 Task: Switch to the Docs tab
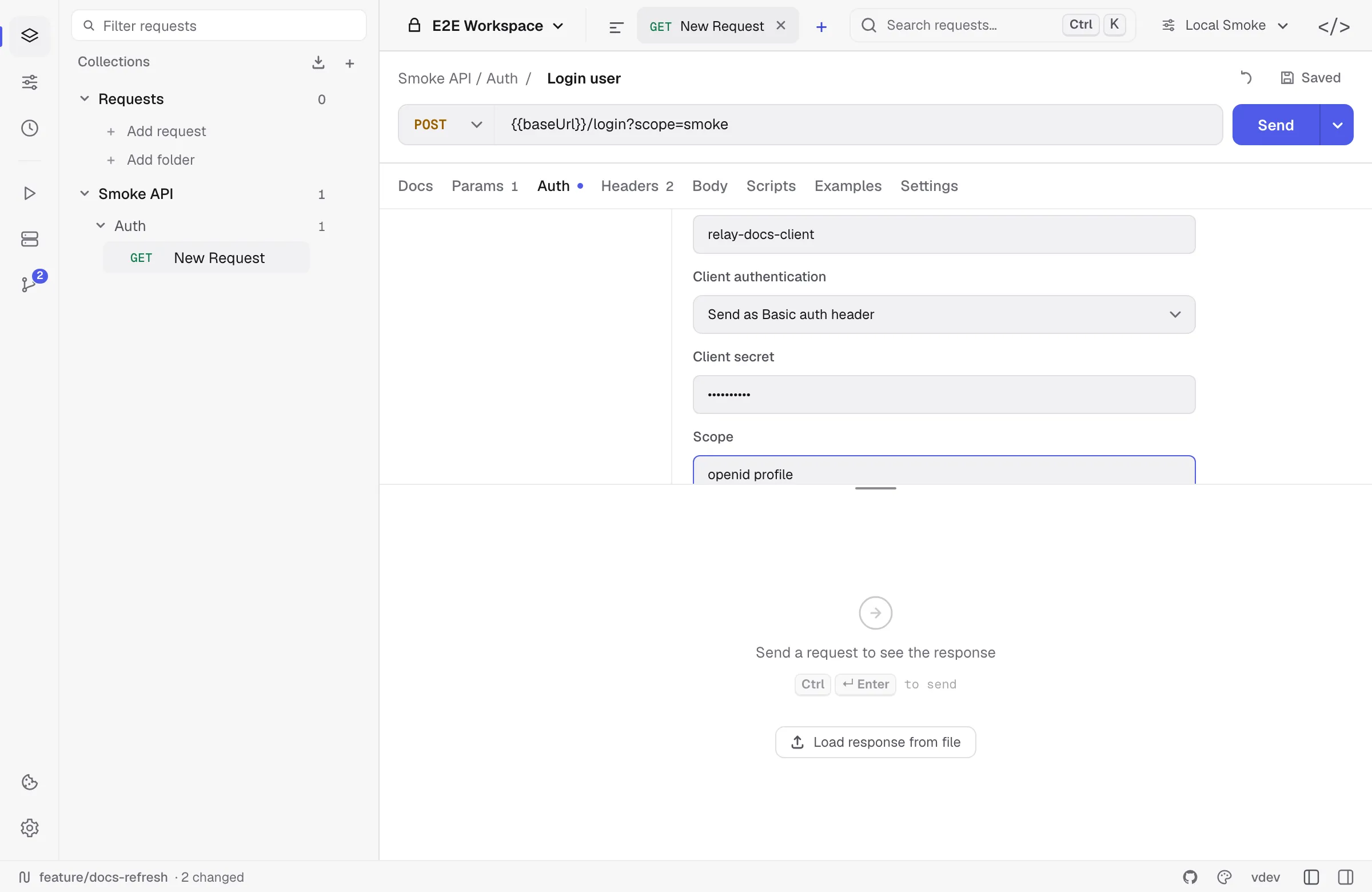click(415, 186)
